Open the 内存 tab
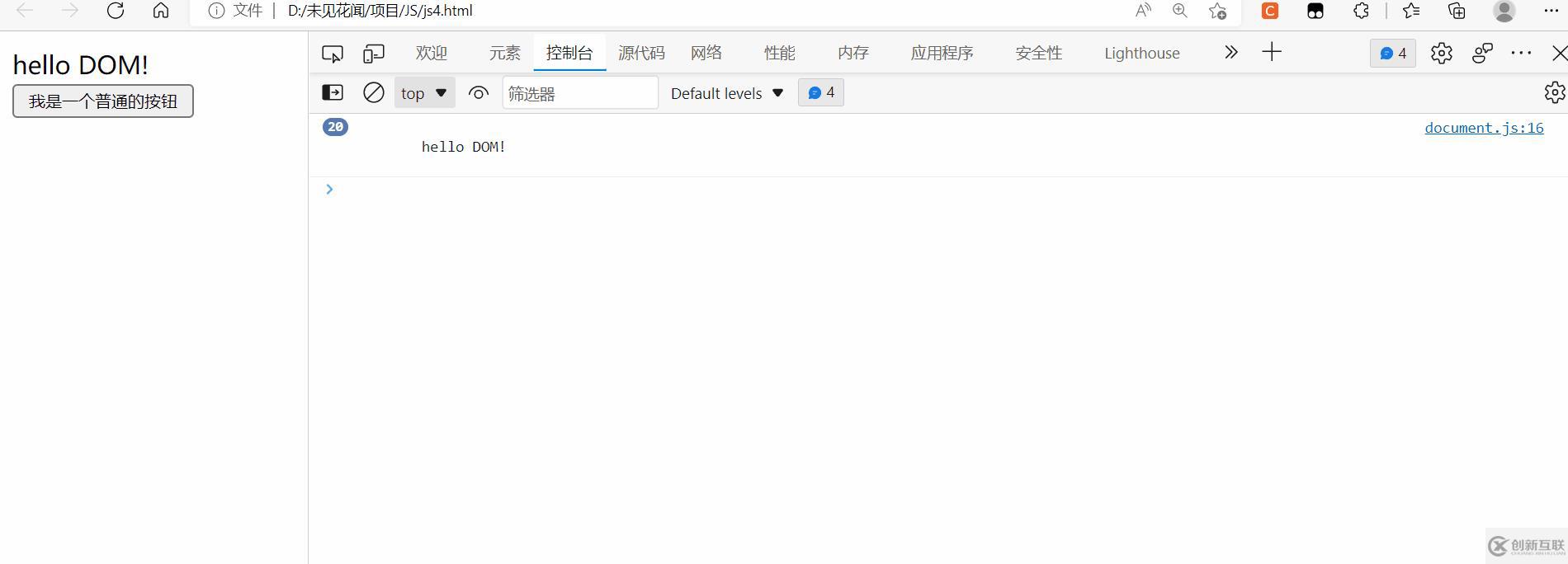The height and width of the screenshot is (564, 1568). click(x=853, y=53)
